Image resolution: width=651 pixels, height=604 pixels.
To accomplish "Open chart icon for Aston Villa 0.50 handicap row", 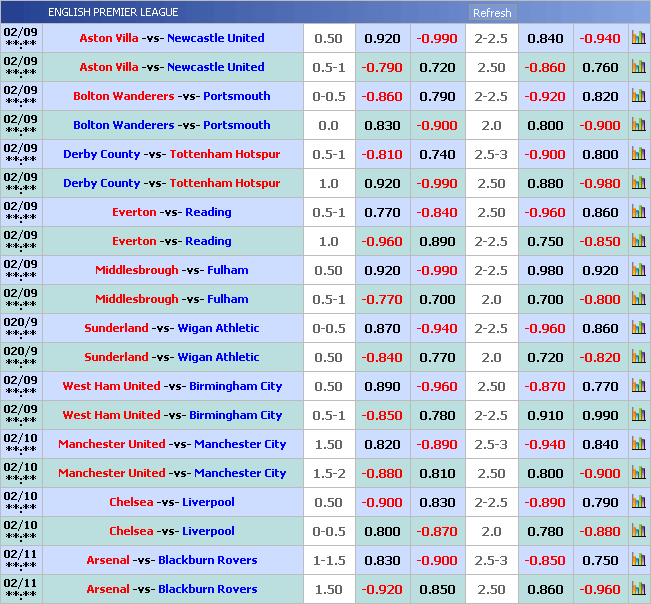I will coord(638,39).
